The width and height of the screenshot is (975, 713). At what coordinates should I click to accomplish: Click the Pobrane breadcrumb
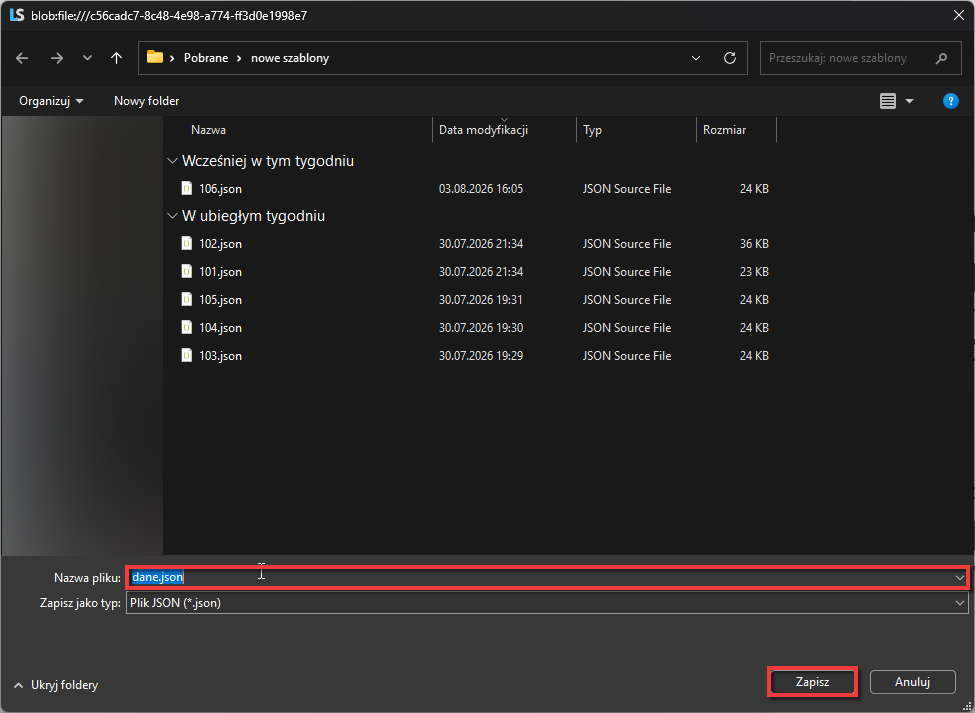pos(206,58)
